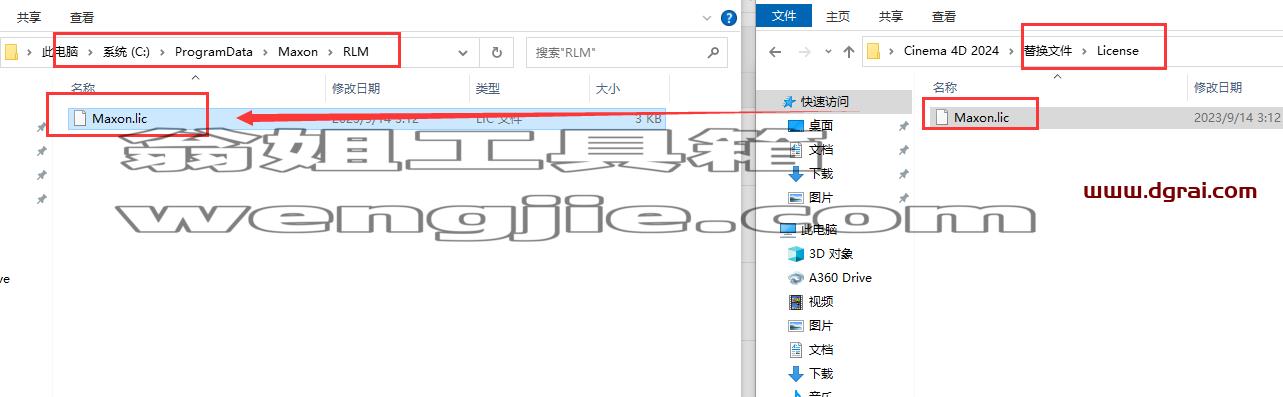The image size is (1283, 397).
Task: Click the 3 KB size value
Action: pyautogui.click(x=648, y=118)
